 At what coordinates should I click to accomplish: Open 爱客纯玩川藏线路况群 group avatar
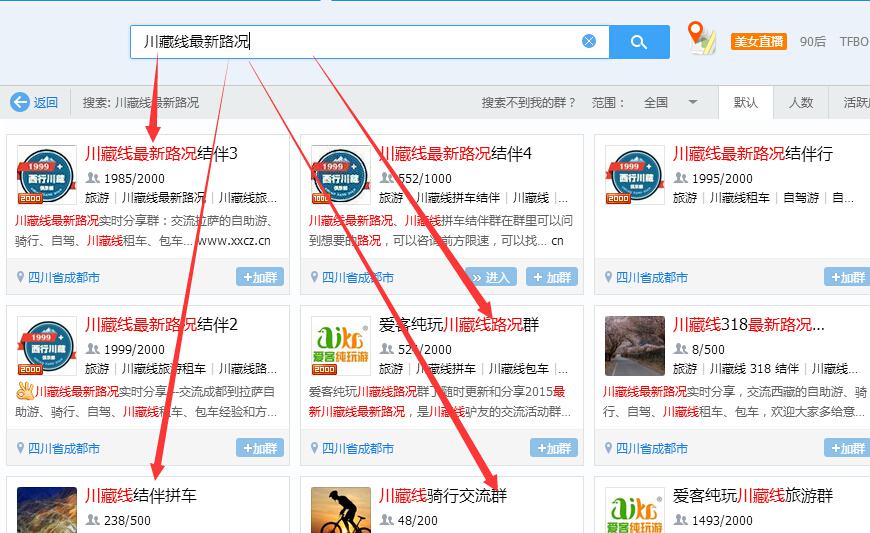(x=340, y=346)
